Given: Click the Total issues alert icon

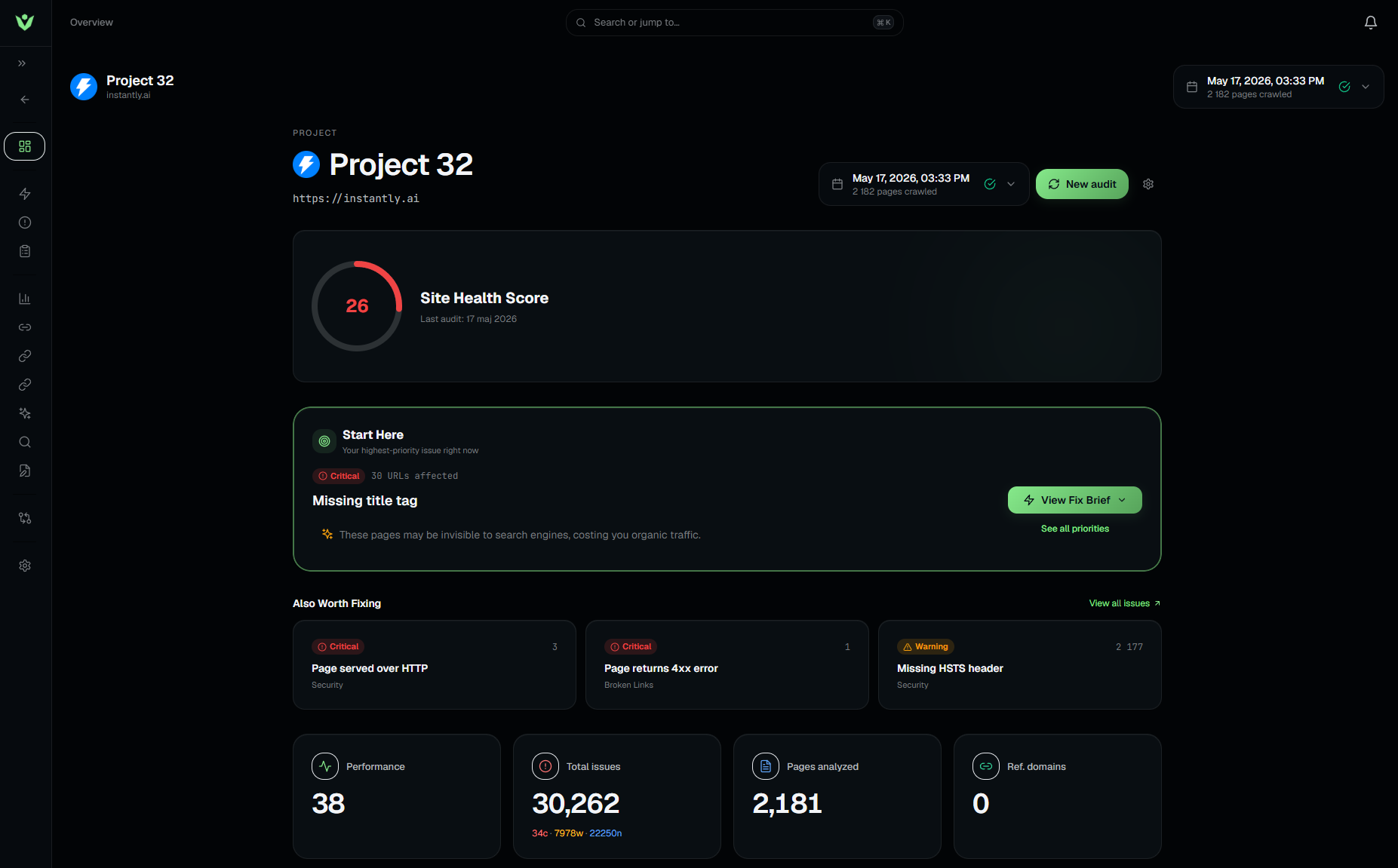Looking at the screenshot, I should (545, 766).
